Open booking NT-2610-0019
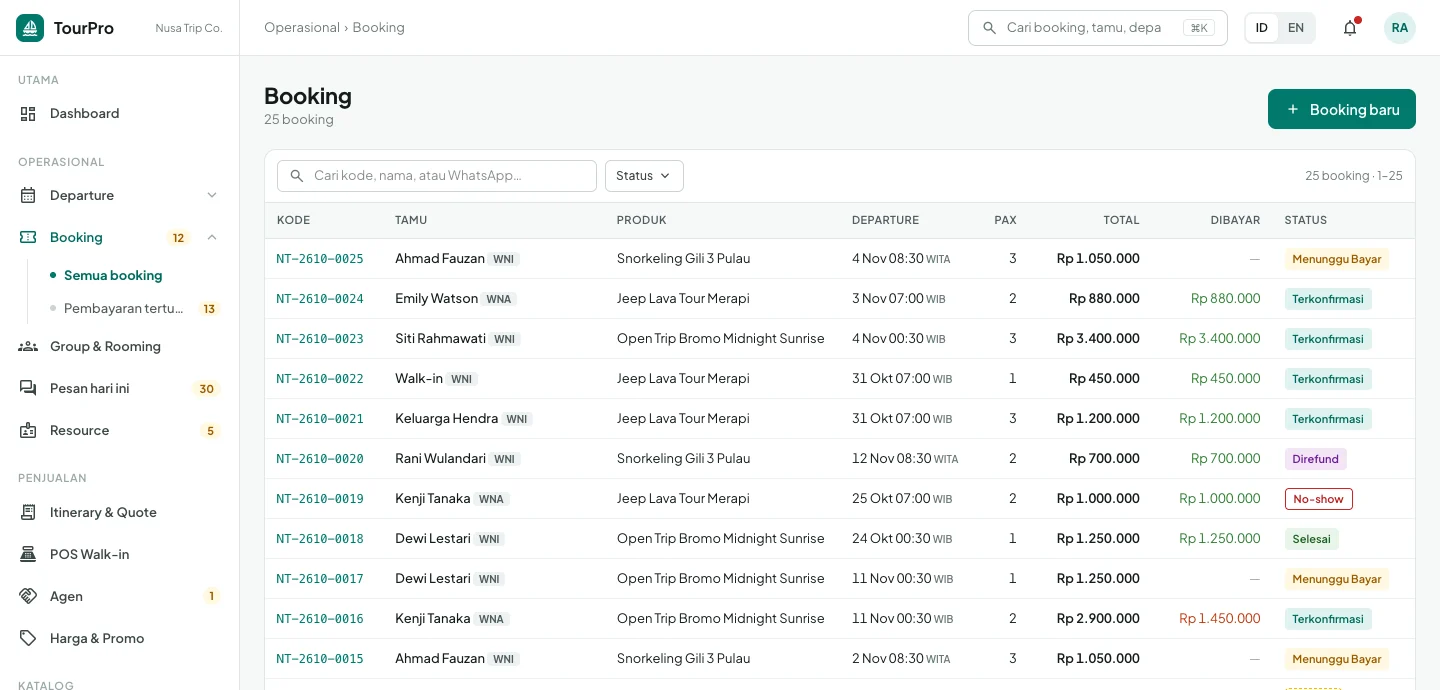This screenshot has width=1440, height=690. point(320,499)
